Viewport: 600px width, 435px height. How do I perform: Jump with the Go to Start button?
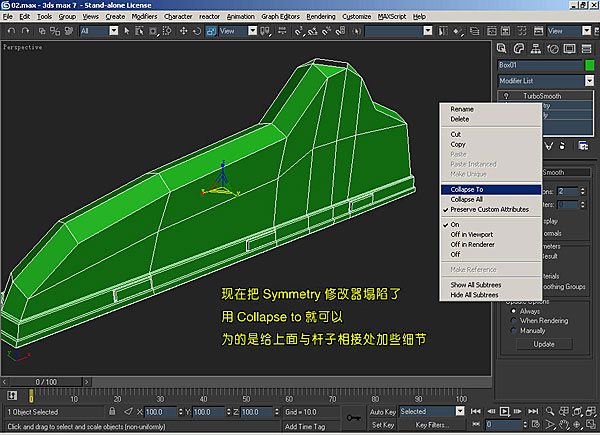coord(476,411)
